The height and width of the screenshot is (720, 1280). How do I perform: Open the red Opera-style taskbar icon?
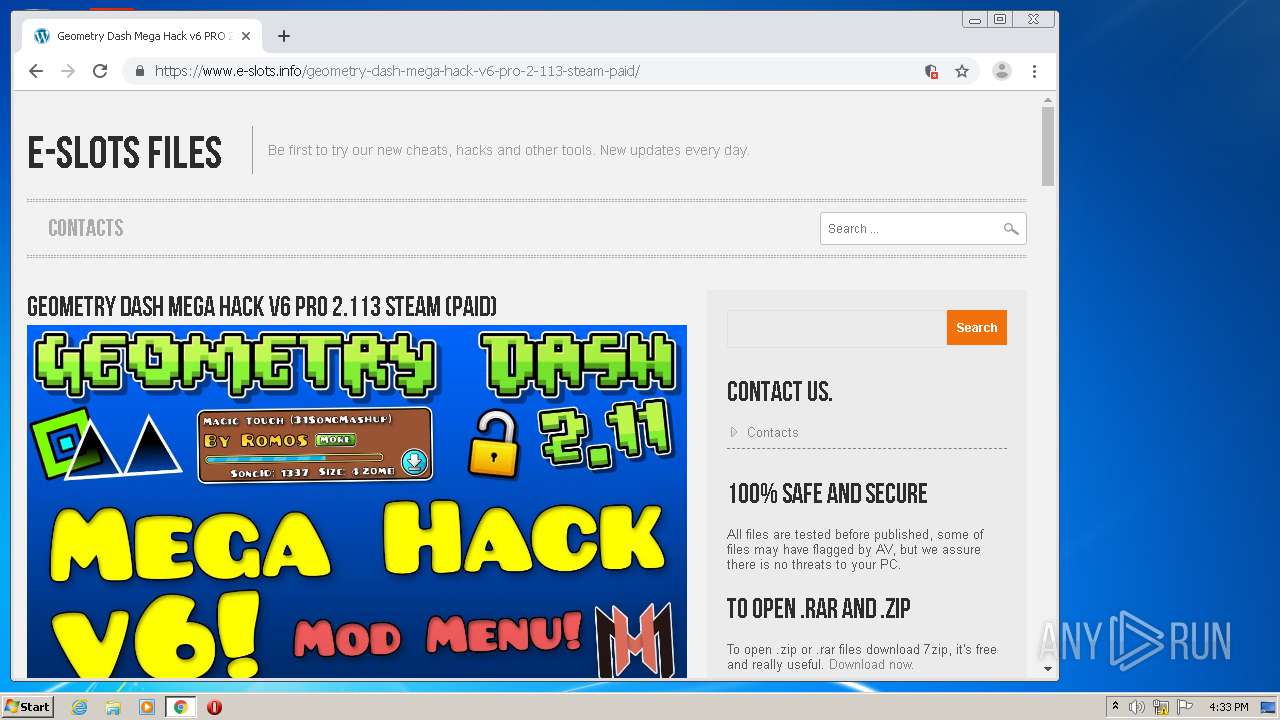214,707
